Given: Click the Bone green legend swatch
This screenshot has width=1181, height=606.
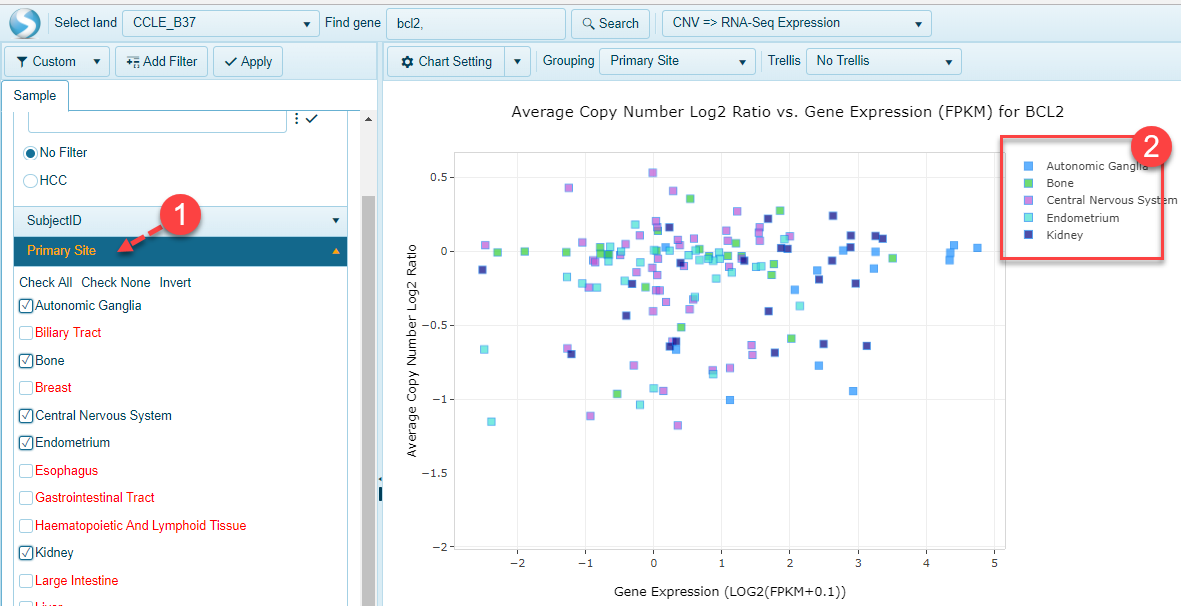Looking at the screenshot, I should tap(1028, 184).
